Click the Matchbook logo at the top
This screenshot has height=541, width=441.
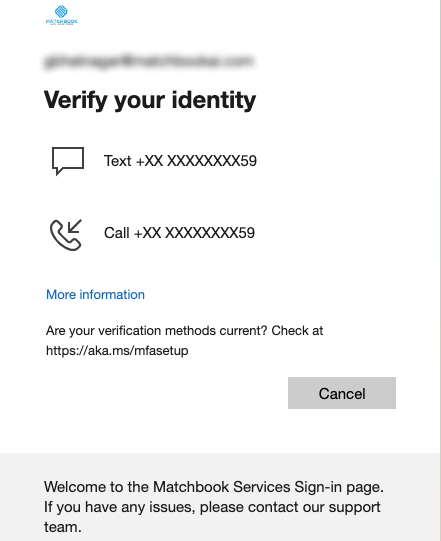tap(61, 15)
